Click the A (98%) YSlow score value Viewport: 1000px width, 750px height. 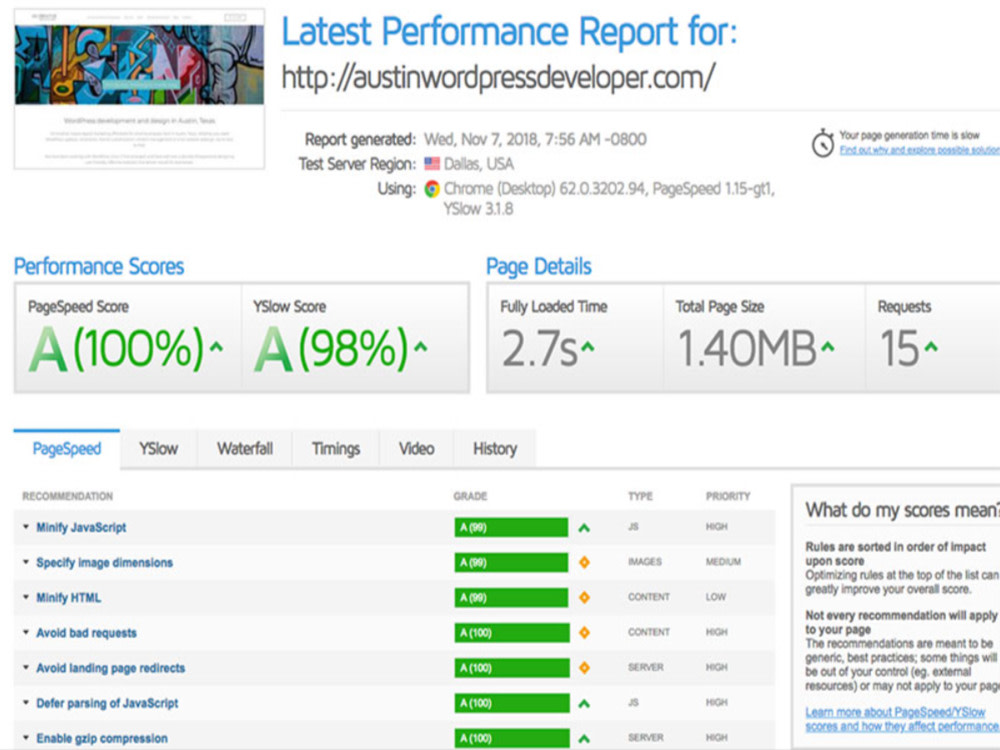pyautogui.click(x=331, y=348)
